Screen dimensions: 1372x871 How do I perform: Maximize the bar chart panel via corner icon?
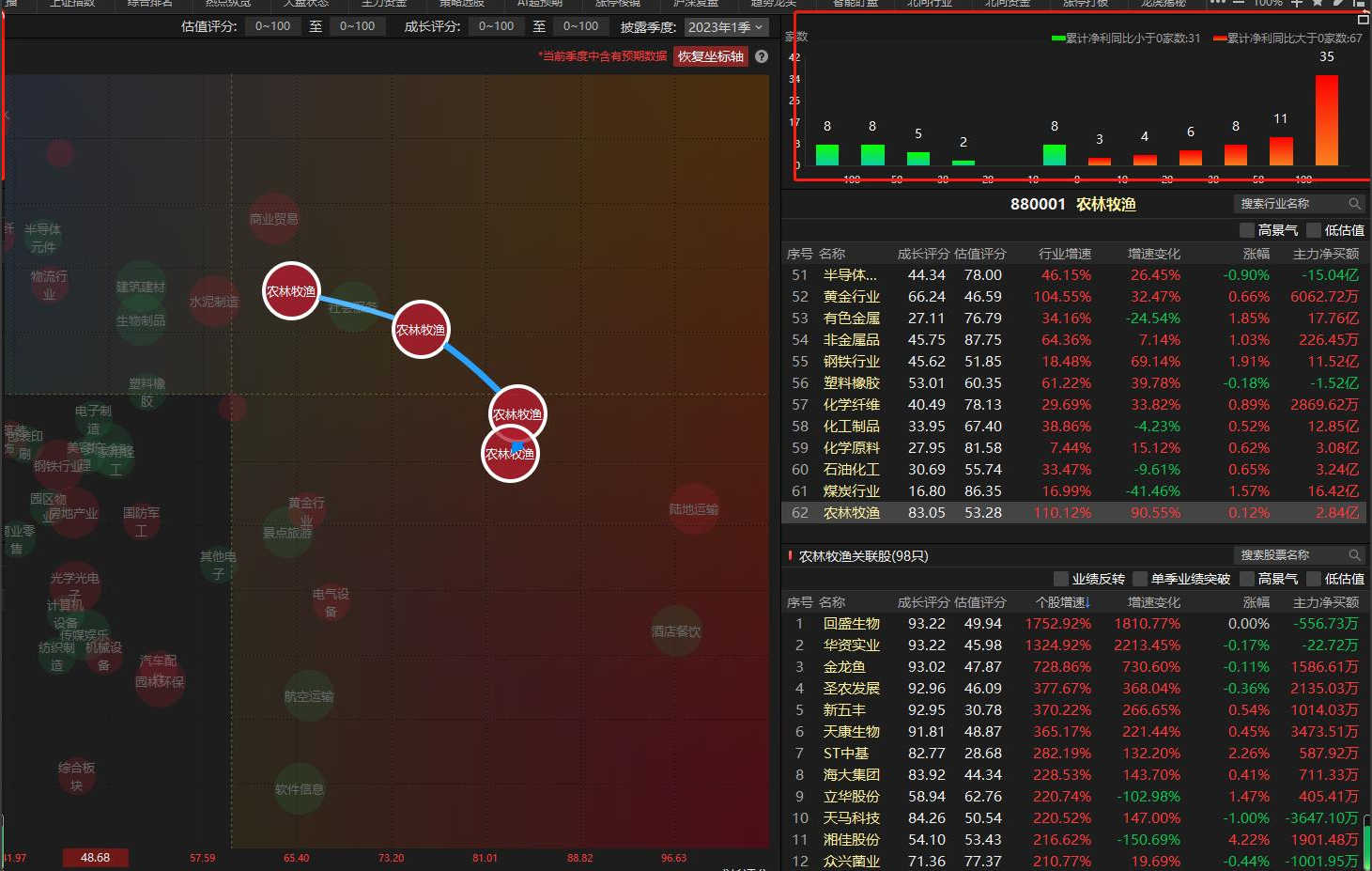(x=1364, y=19)
